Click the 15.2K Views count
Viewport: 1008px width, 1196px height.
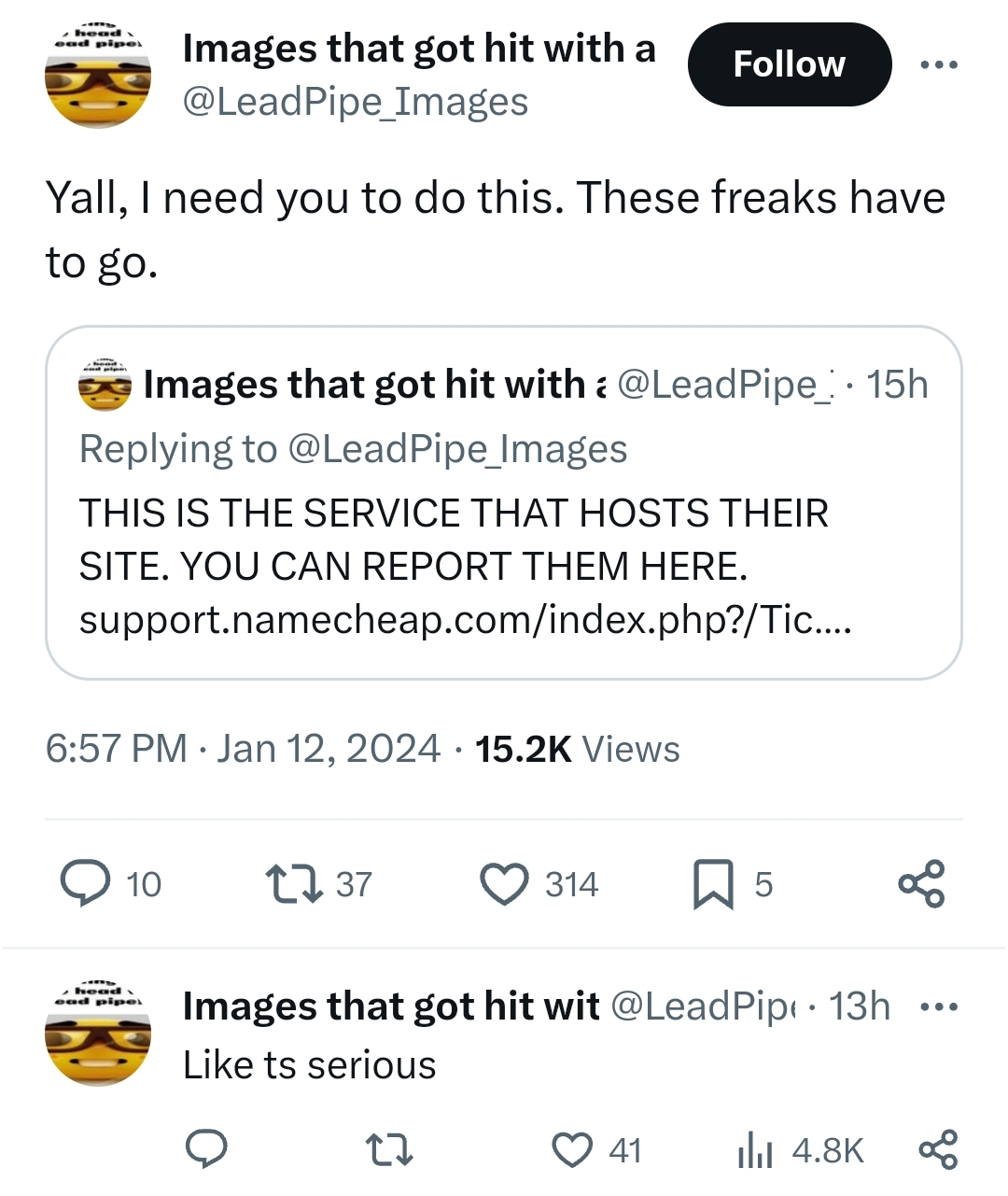click(x=577, y=749)
